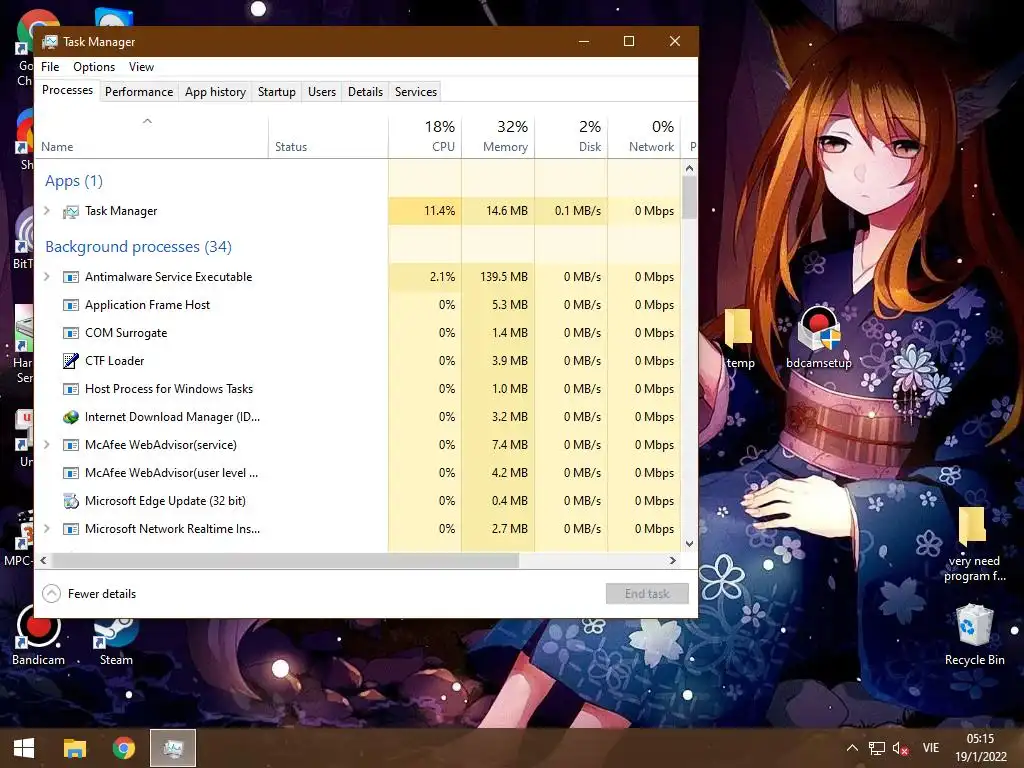The image size is (1024, 768).
Task: Click the Internet Download Manager globe icon
Action: (71, 417)
